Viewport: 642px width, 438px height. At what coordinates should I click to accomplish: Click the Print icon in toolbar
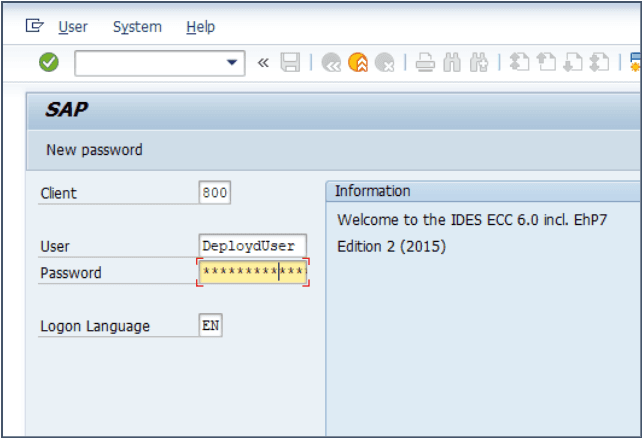coord(425,63)
